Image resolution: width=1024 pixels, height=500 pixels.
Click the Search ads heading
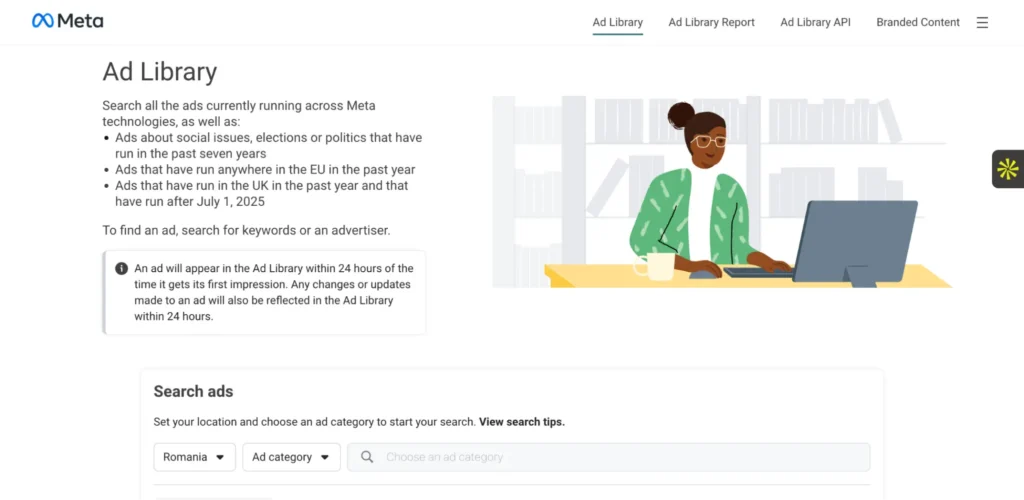pyautogui.click(x=193, y=392)
